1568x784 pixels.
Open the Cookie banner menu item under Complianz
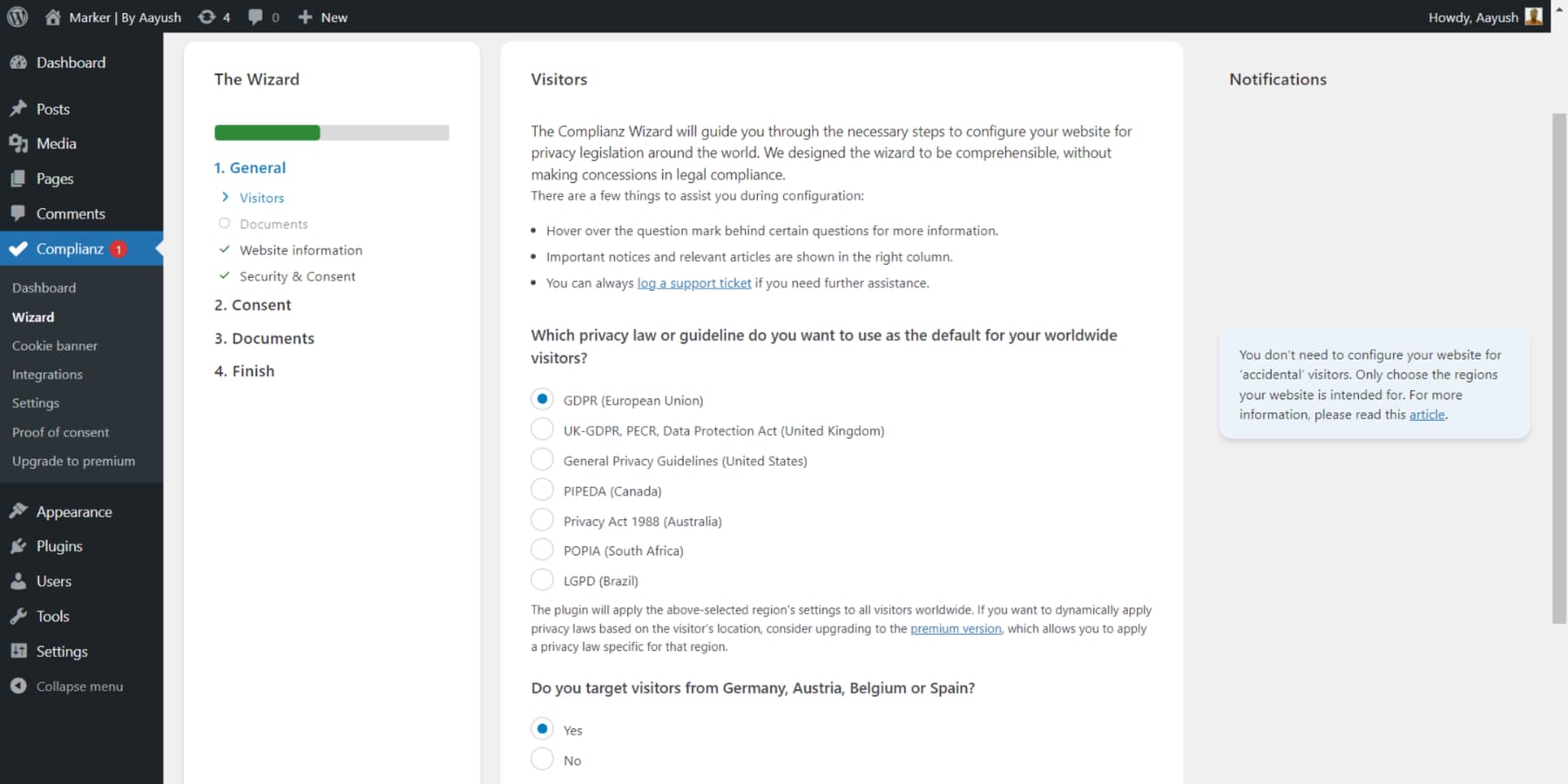pyautogui.click(x=54, y=345)
